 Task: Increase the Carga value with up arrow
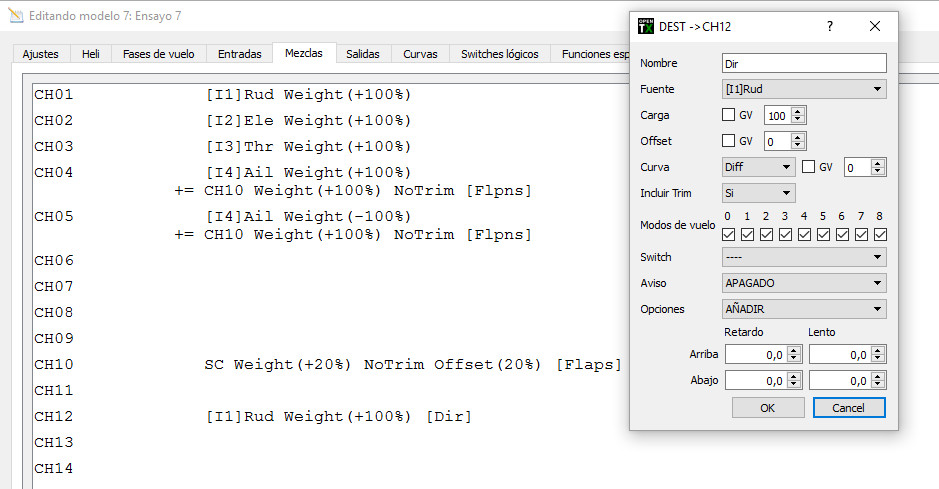[x=799, y=111]
